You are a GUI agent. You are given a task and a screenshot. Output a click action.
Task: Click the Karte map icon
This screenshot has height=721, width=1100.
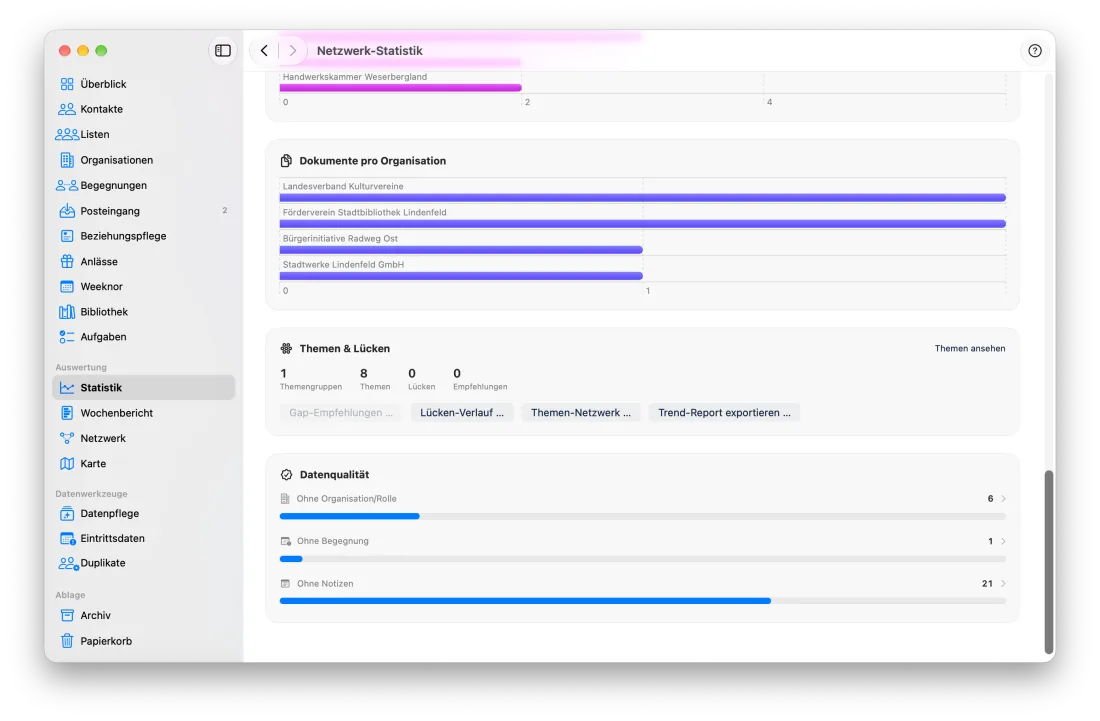coord(67,464)
